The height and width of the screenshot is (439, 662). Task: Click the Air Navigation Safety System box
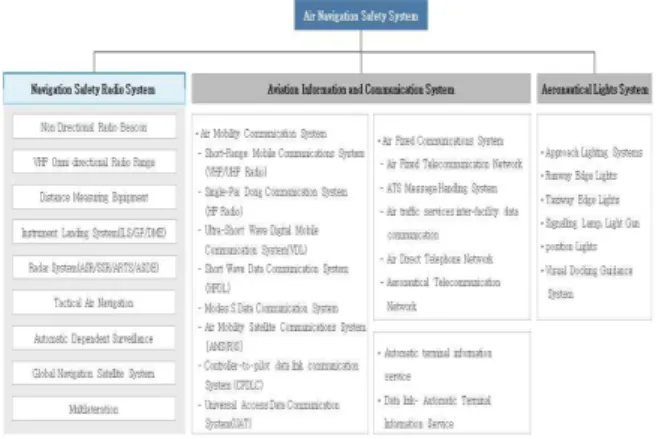361,16
